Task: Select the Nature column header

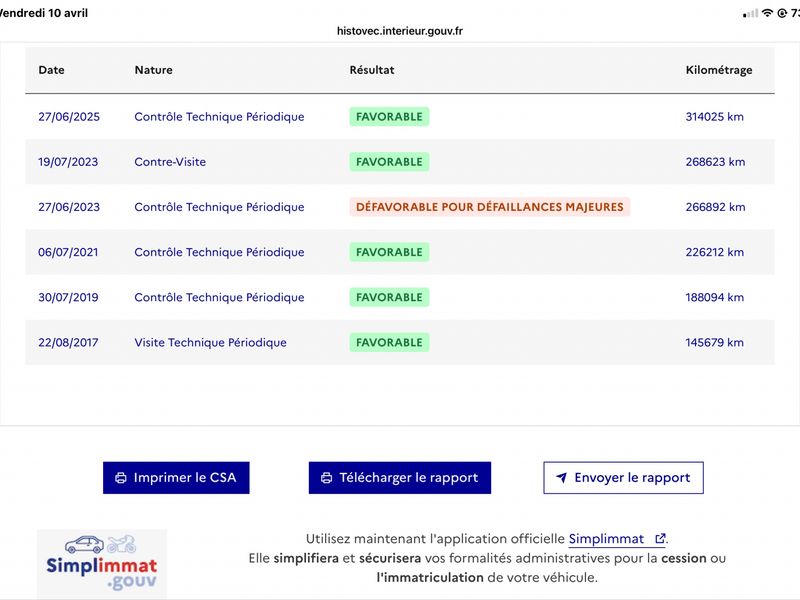Action: (154, 70)
